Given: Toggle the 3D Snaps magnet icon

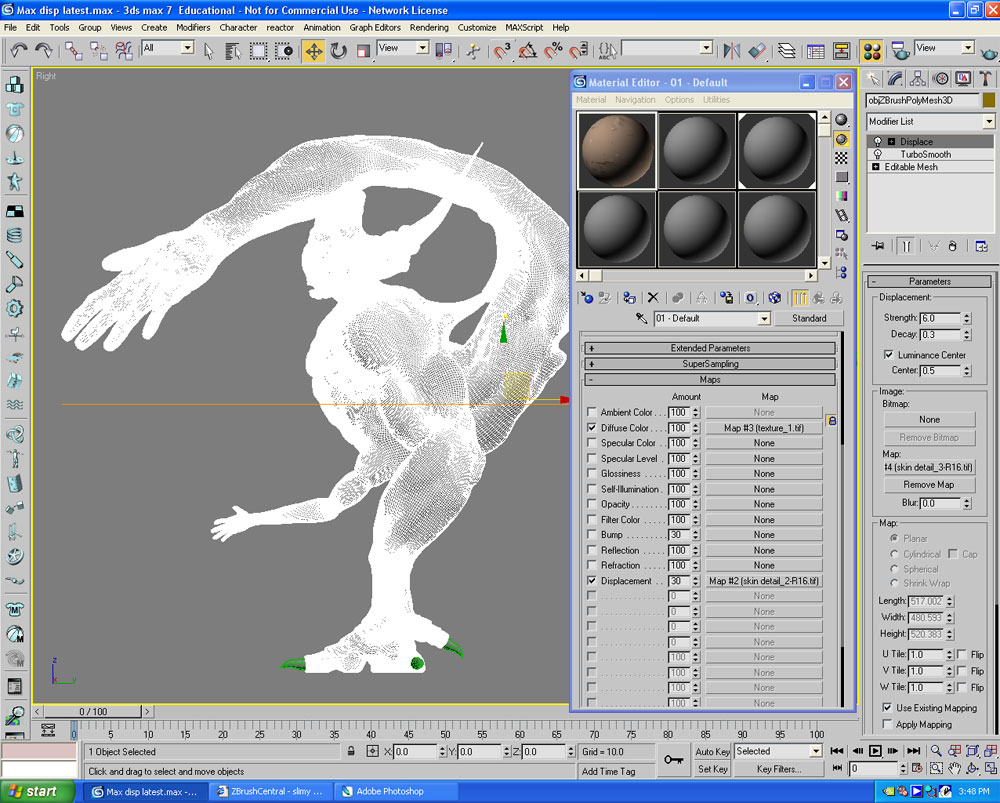Looking at the screenshot, I should coord(503,51).
